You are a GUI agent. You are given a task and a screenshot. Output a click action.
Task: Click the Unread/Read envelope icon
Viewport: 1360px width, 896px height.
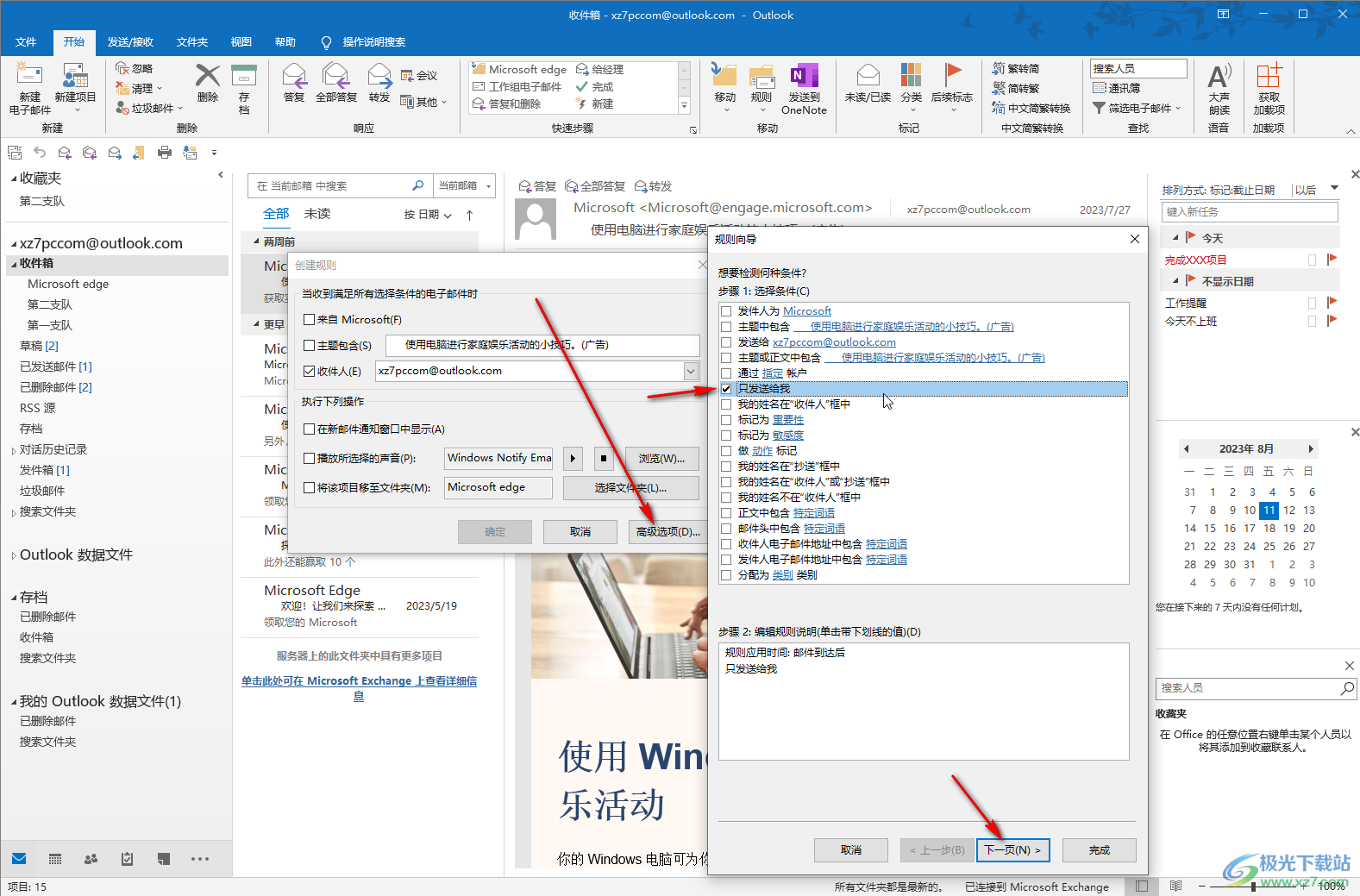pyautogui.click(x=868, y=75)
